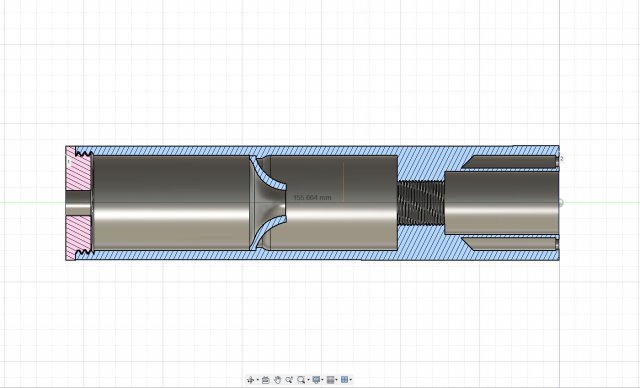Activate the Pan hand tool
The width and height of the screenshot is (640, 388).
pyautogui.click(x=278, y=380)
